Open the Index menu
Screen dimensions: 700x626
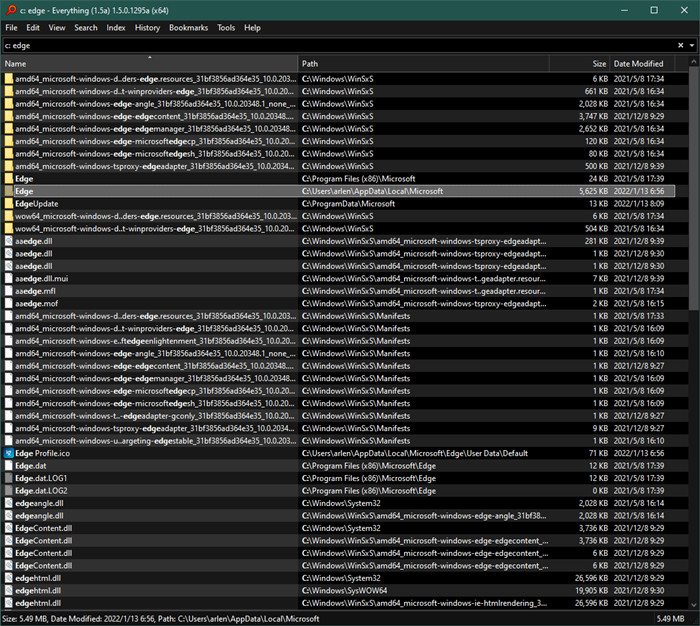[x=116, y=28]
